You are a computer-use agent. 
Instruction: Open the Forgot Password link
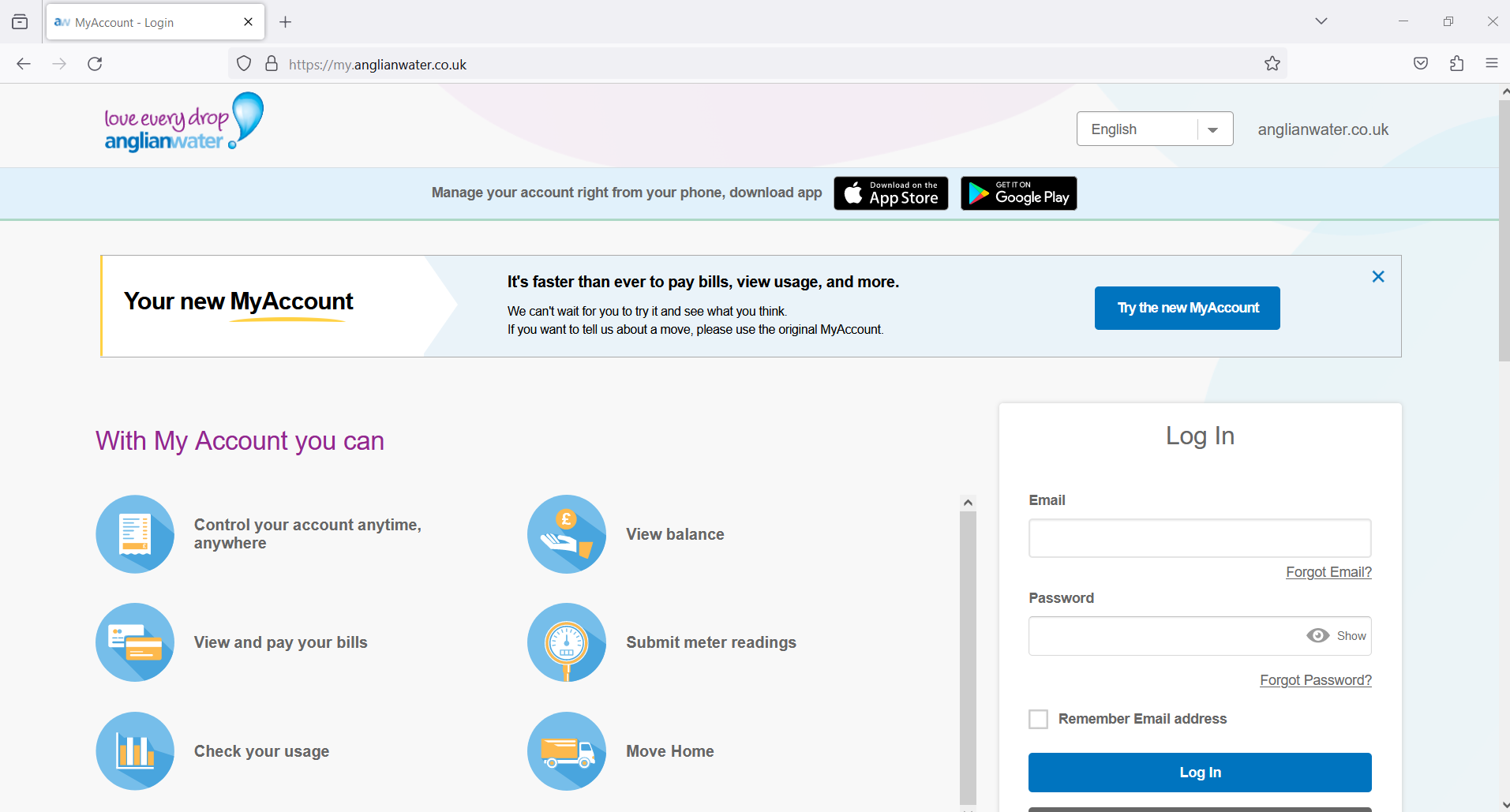(x=1315, y=679)
